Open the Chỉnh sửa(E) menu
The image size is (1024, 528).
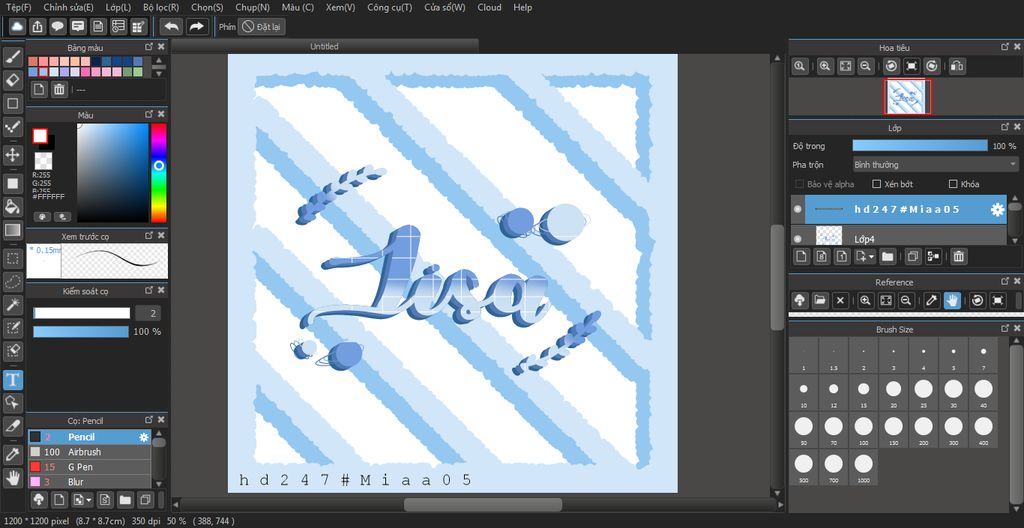click(68, 8)
